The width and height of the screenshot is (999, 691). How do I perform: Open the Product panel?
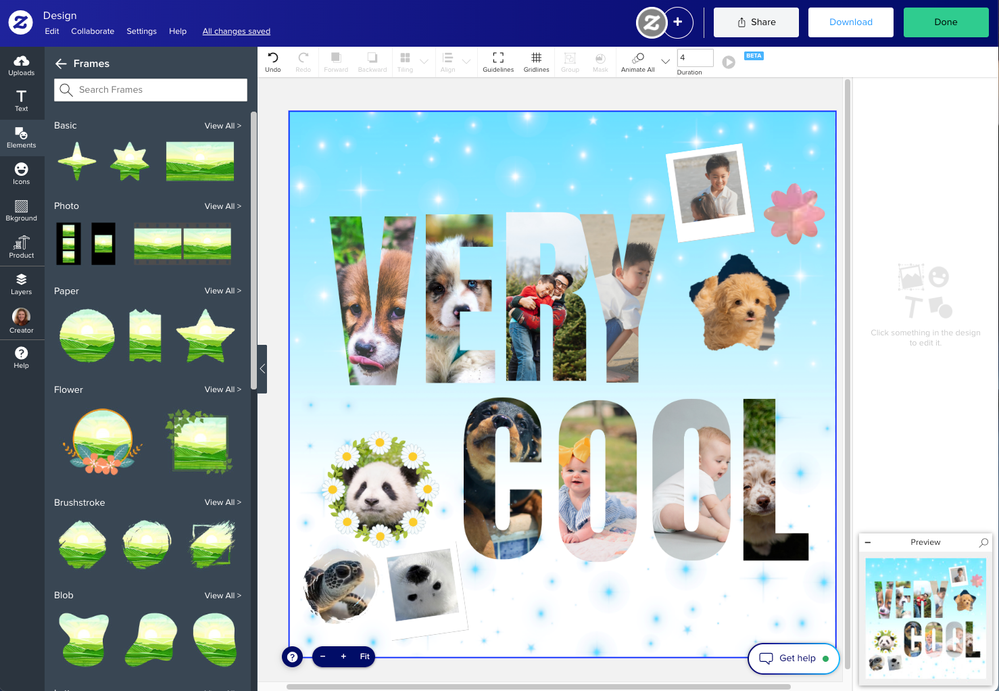click(21, 247)
